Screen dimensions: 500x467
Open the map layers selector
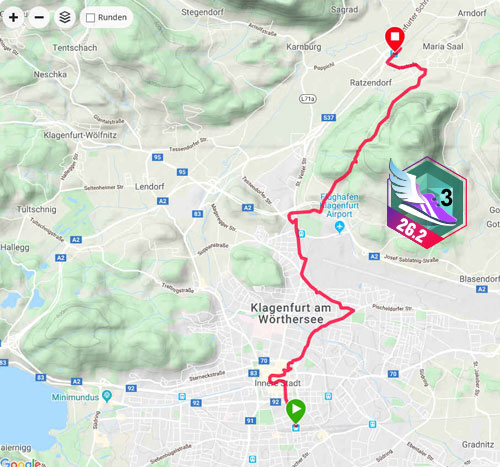tap(65, 17)
